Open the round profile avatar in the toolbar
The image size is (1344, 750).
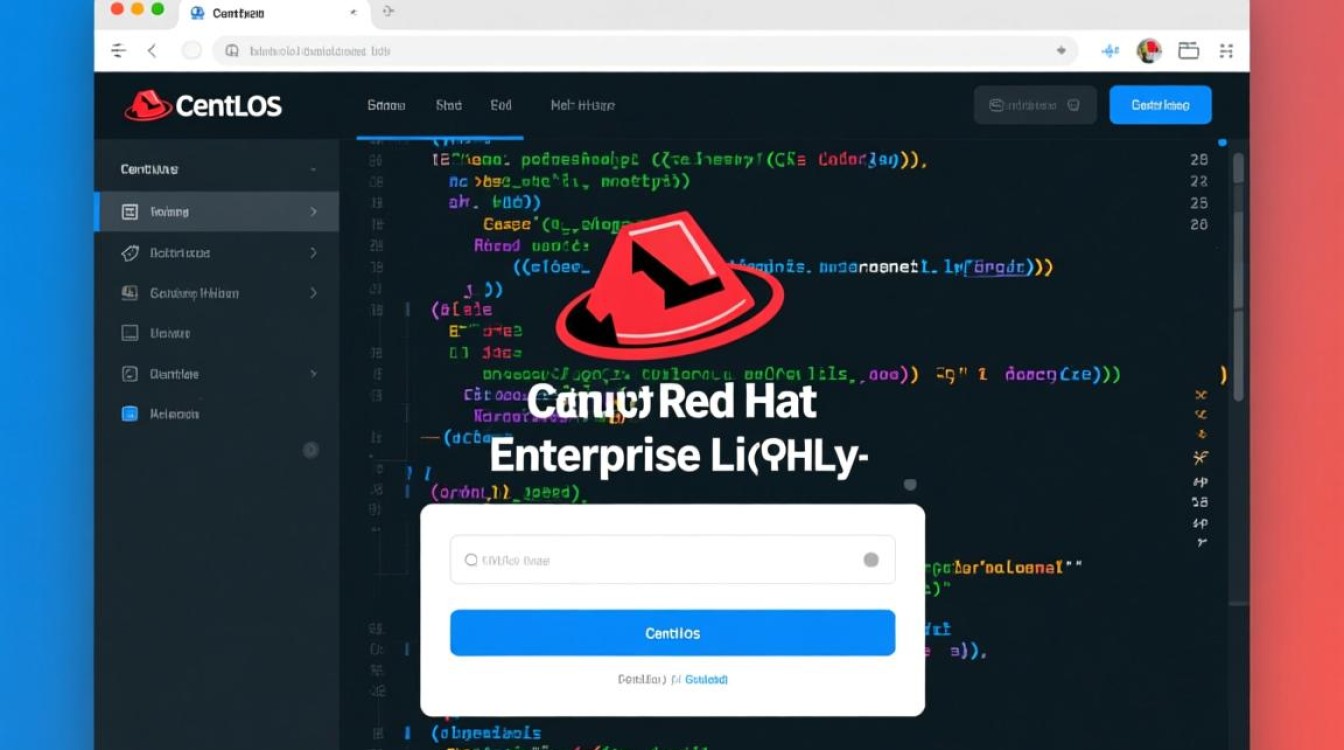click(x=1149, y=51)
